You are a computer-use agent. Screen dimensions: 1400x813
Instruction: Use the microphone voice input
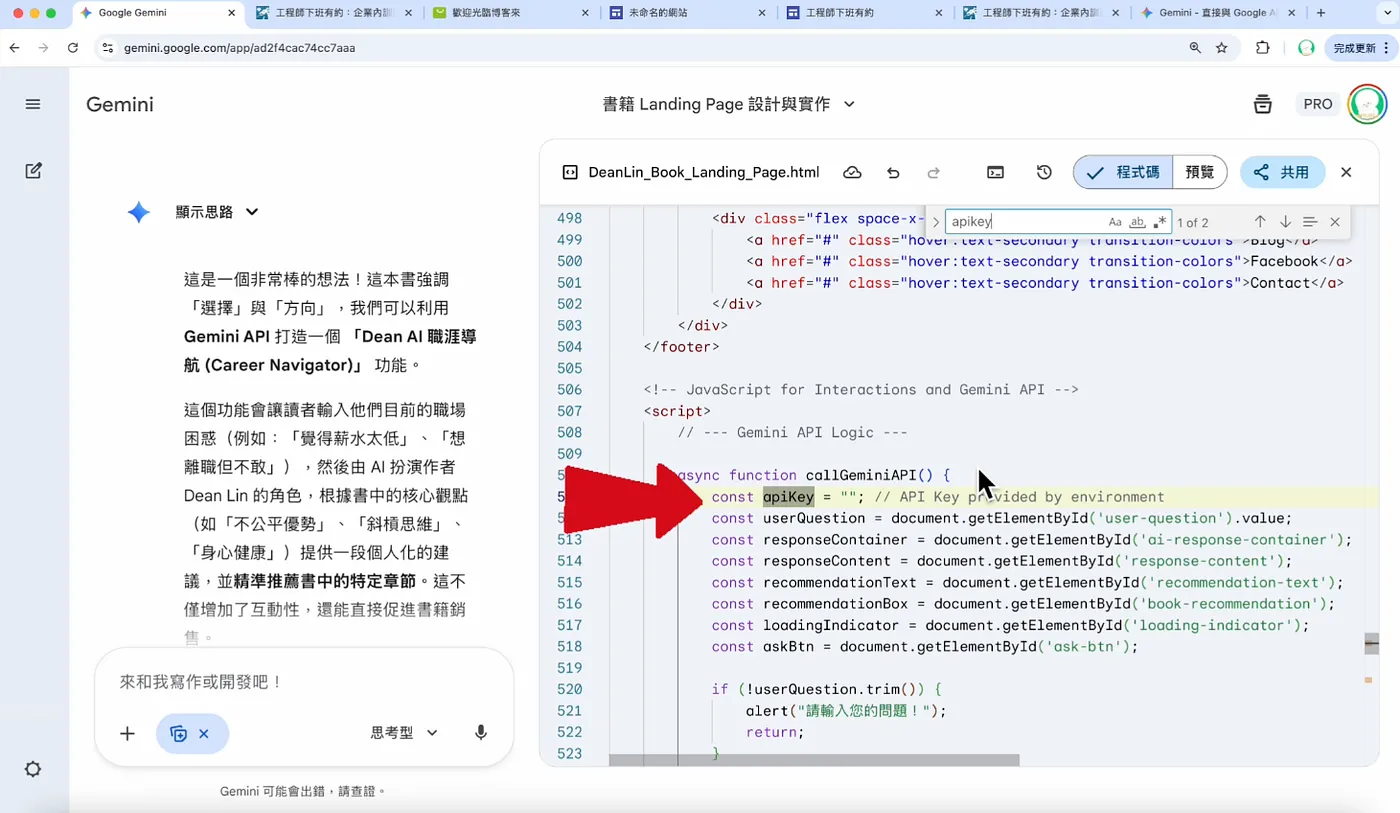[481, 733]
